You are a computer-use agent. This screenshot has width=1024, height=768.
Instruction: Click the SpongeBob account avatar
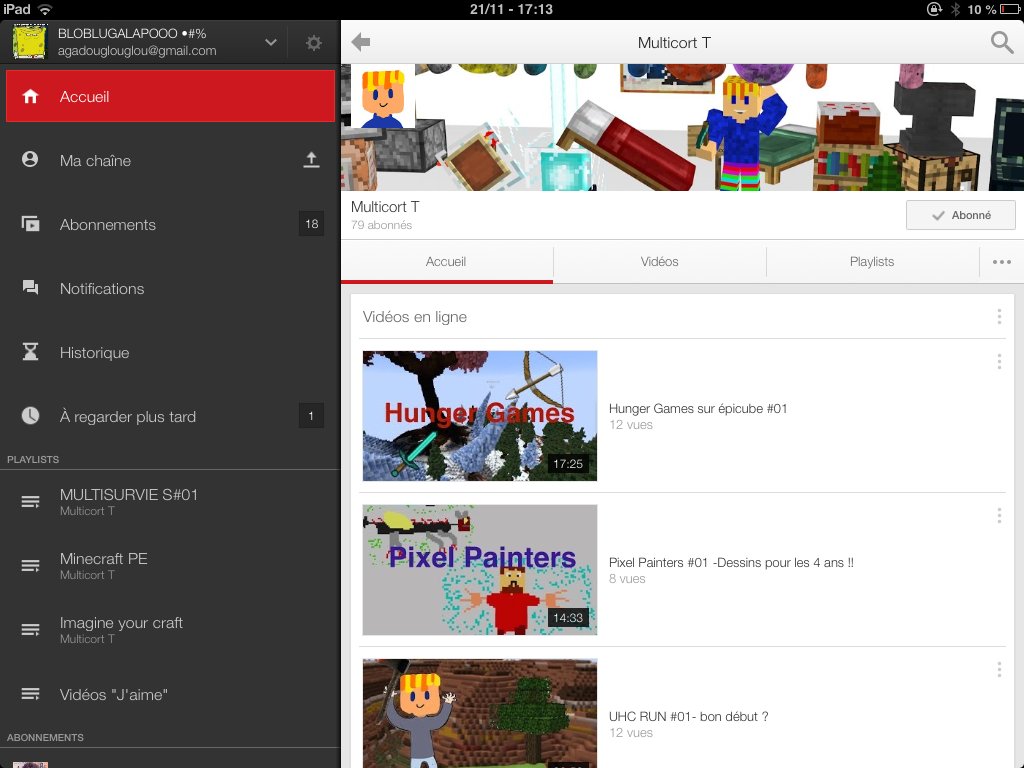click(x=29, y=42)
